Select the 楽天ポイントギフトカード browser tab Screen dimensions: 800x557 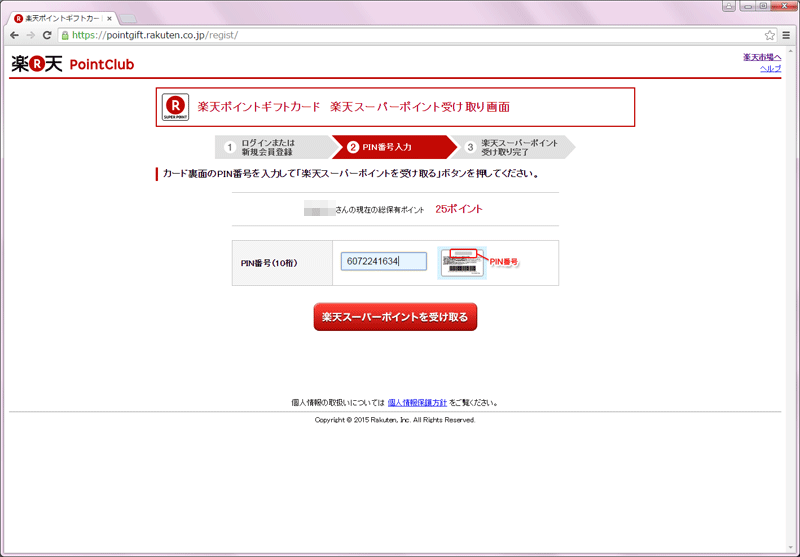click(x=64, y=18)
